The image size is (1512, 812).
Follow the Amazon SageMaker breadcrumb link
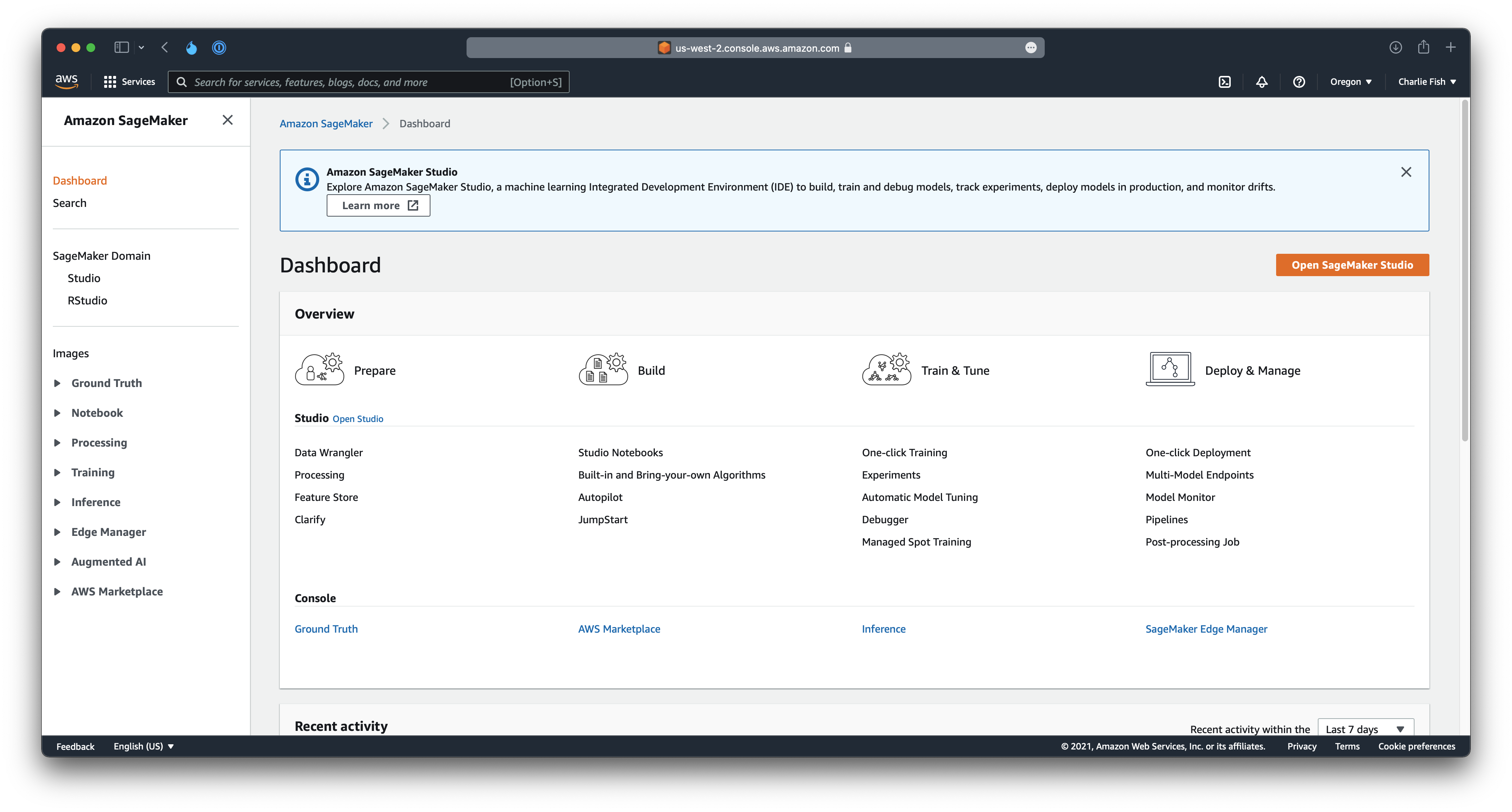tap(326, 123)
